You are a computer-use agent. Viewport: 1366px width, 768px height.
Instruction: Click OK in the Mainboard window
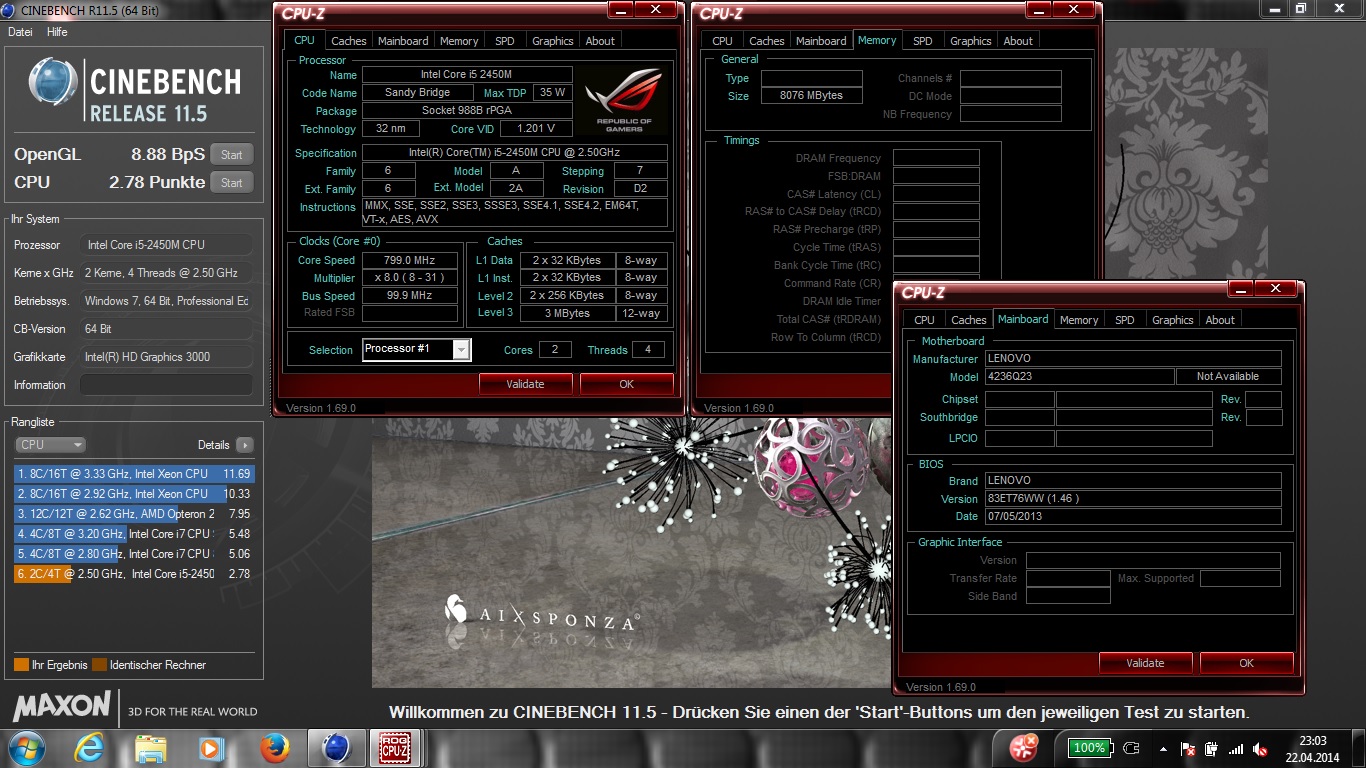tap(1246, 663)
